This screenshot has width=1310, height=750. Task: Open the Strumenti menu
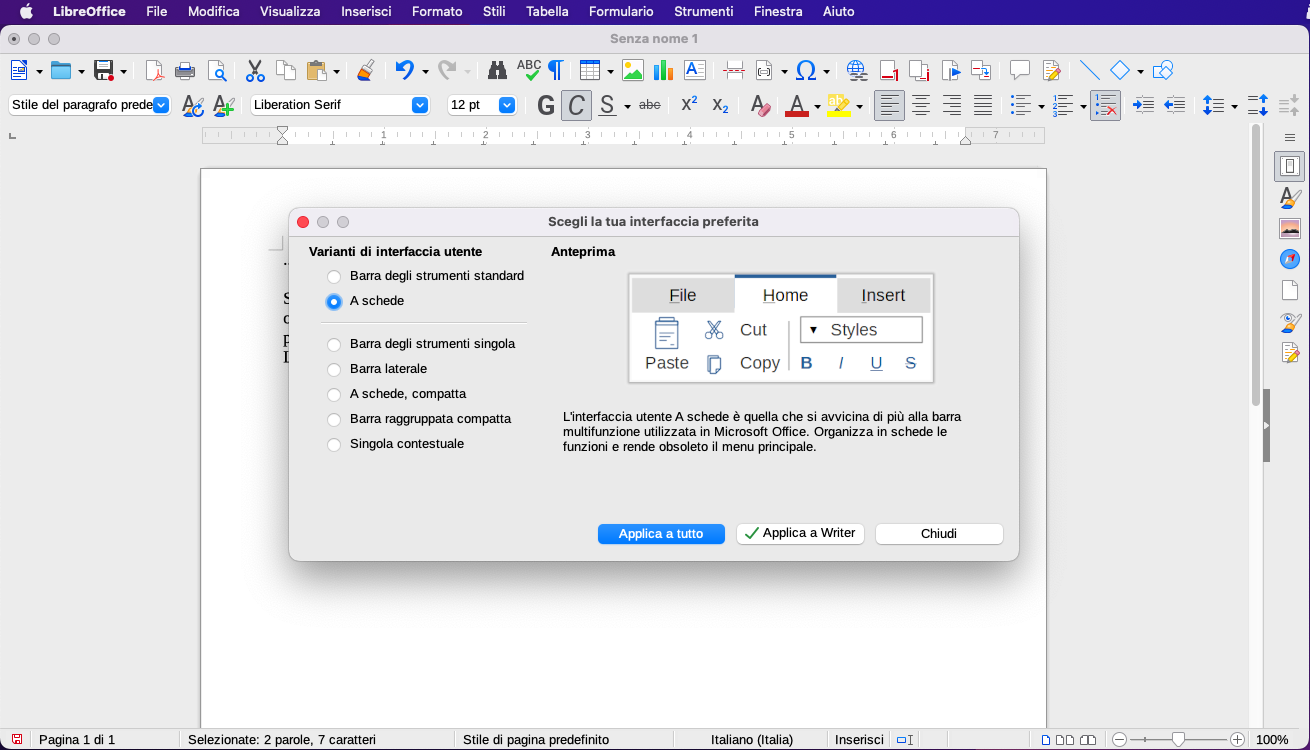point(703,12)
